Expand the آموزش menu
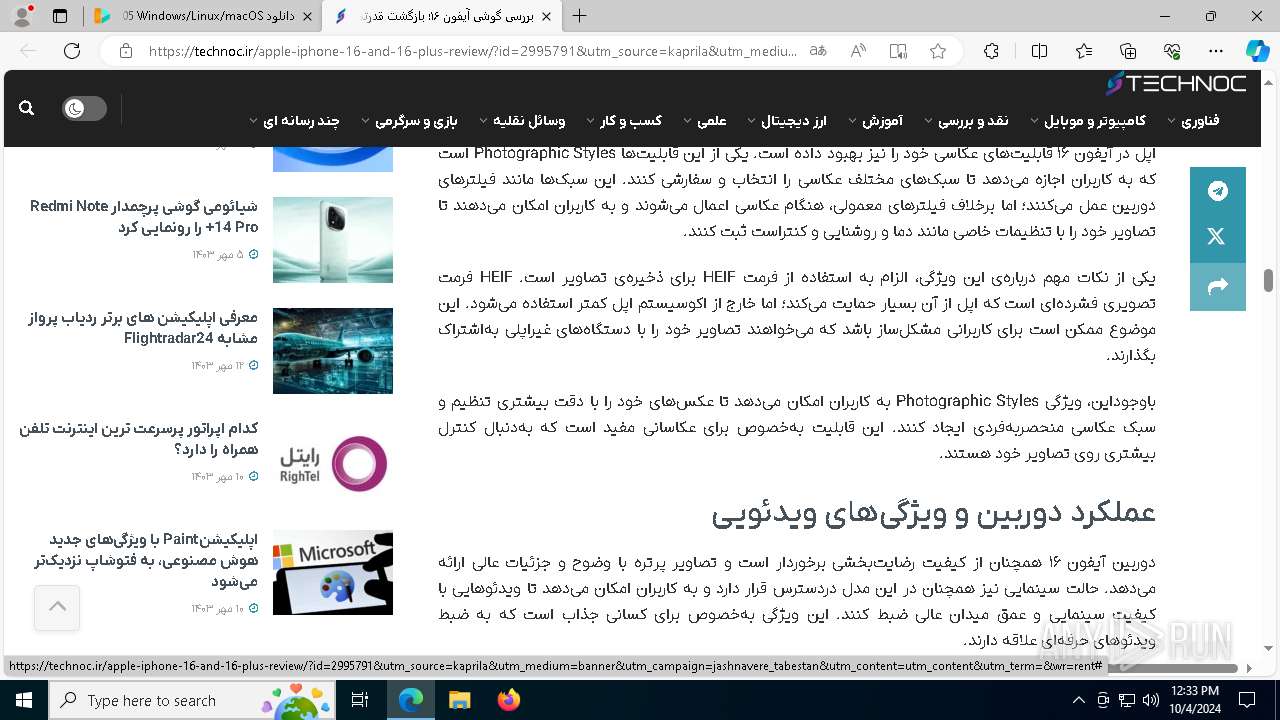 pos(875,121)
